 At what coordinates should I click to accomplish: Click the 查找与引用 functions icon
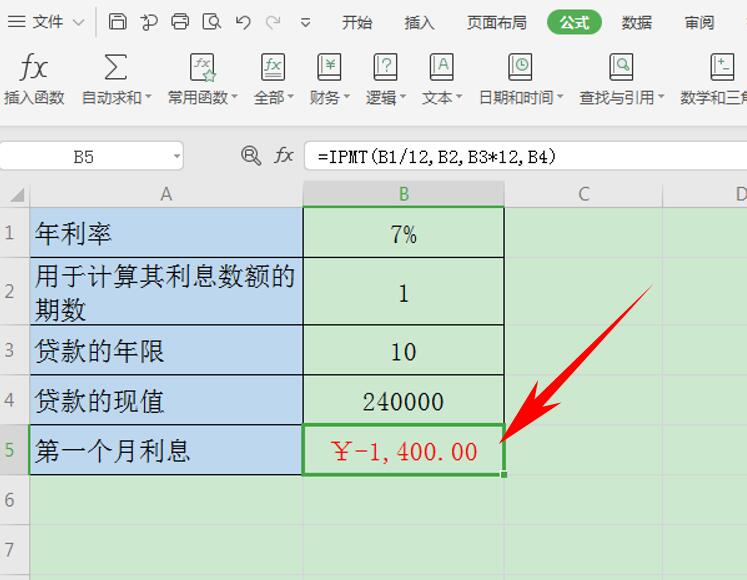pos(621,67)
